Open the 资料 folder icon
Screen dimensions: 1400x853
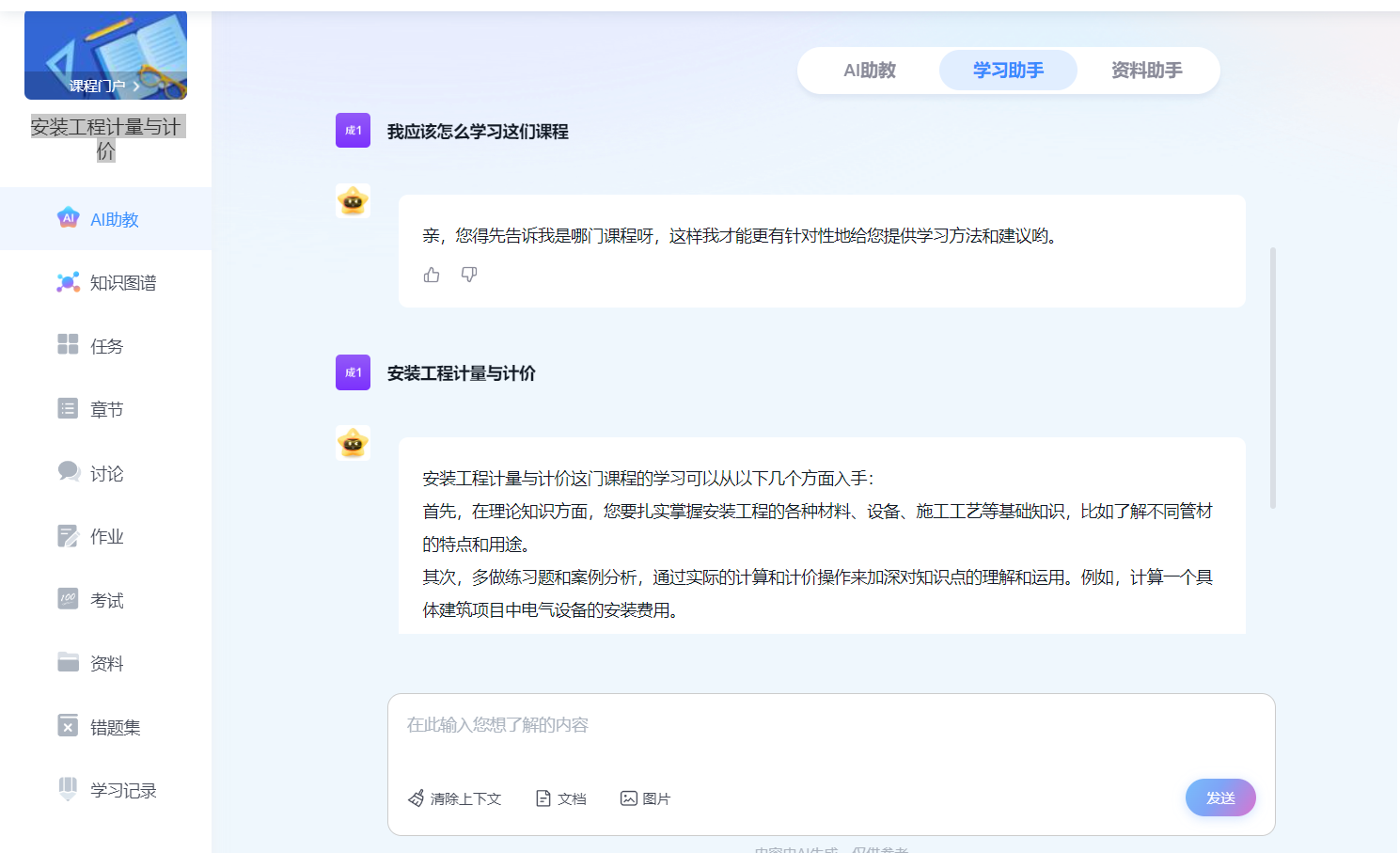pyautogui.click(x=69, y=663)
